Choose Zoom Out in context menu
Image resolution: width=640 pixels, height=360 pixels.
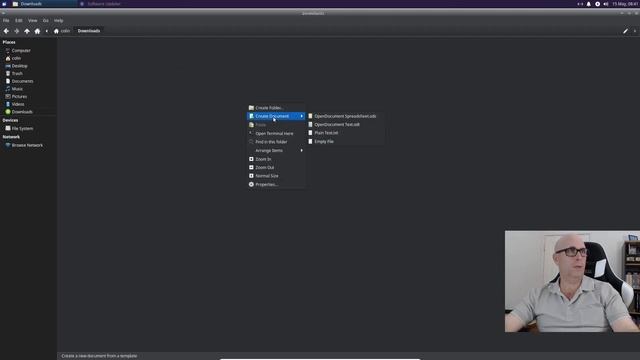(276, 168)
